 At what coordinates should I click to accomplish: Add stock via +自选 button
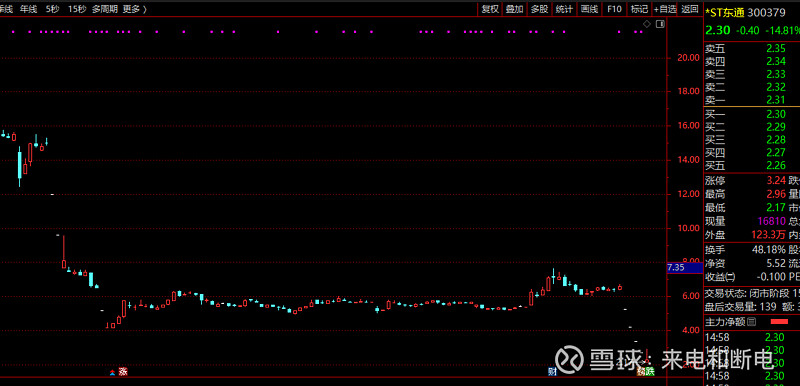665,9
